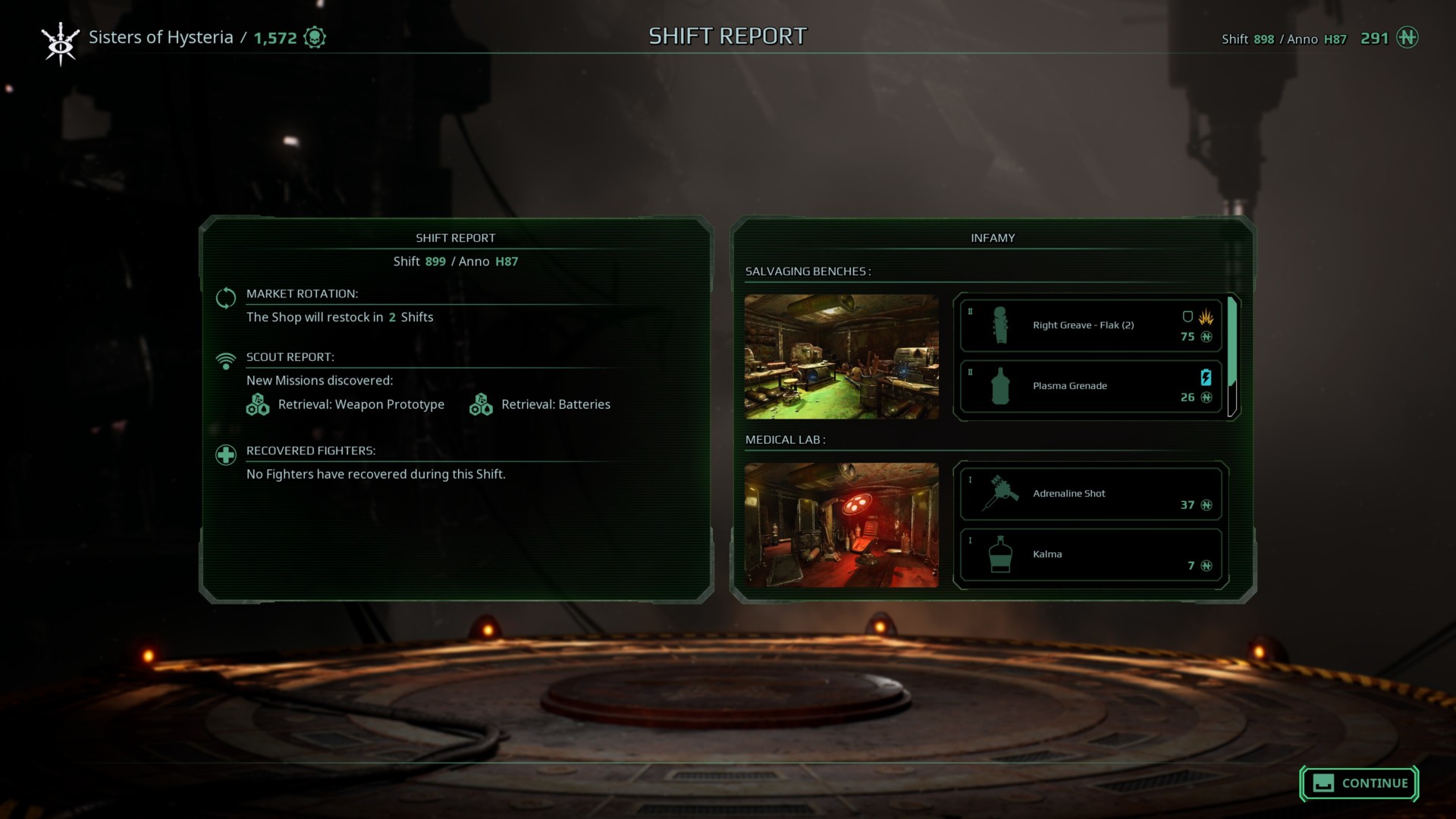Click the Salvaging Benches list scrollbar
Viewport: 1456px width, 819px height.
tap(1232, 356)
